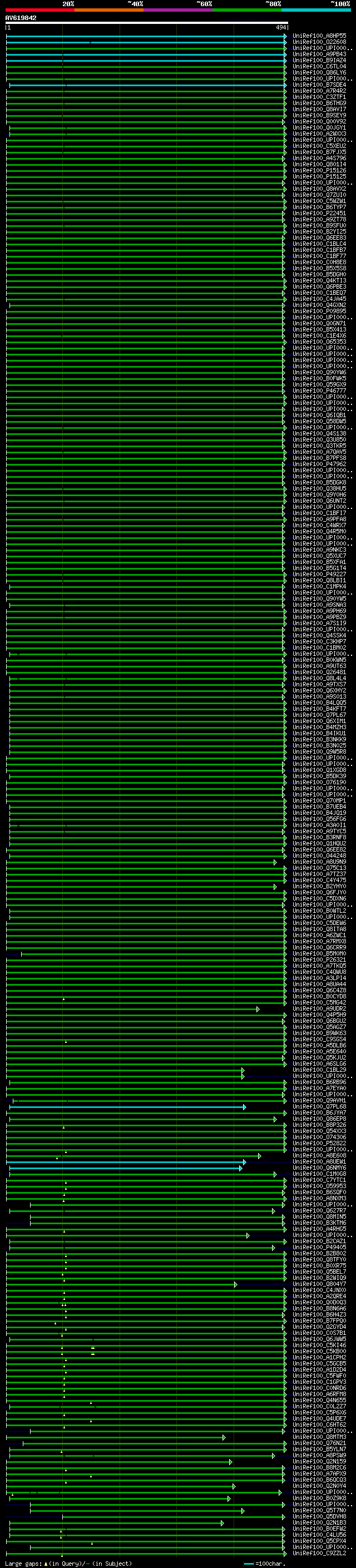
Task: Select UniRef100_A9TYC5 label
Action: click(319, 831)
